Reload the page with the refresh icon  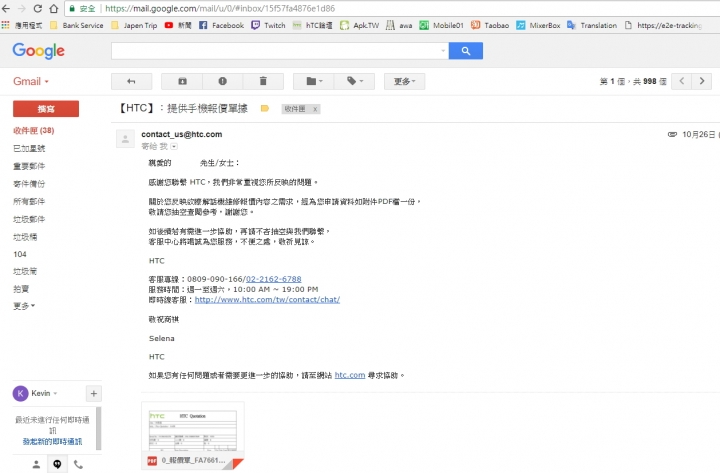38,9
